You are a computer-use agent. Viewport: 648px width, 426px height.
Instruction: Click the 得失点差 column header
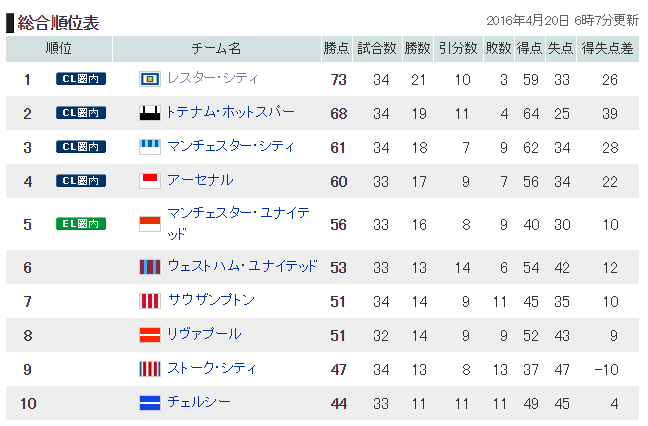tap(608, 48)
